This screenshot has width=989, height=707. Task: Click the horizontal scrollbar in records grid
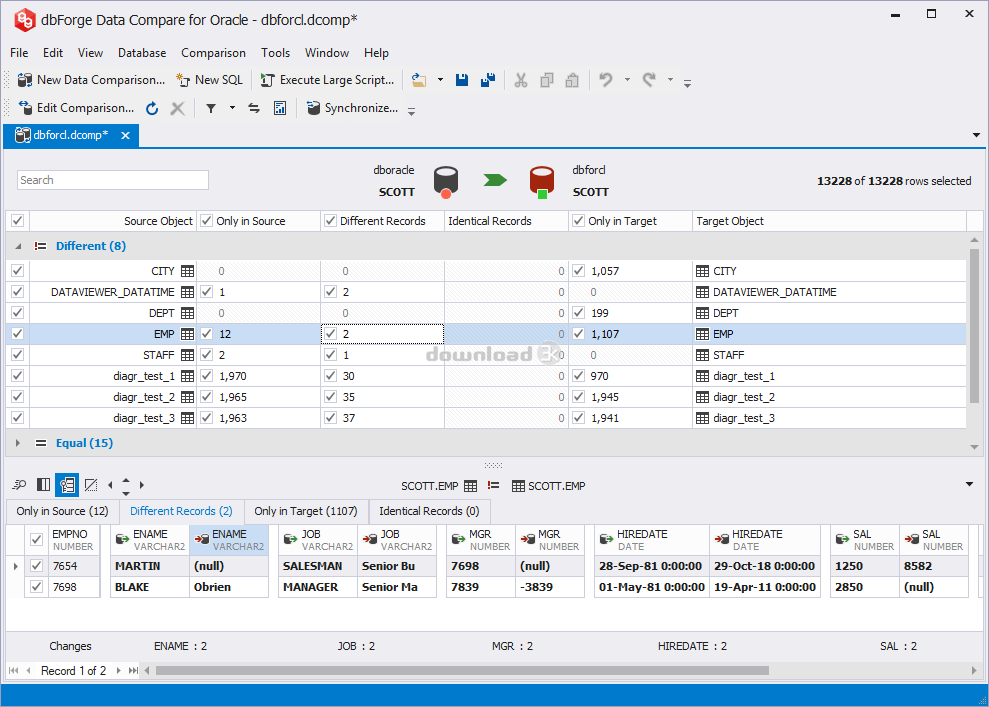(462, 670)
